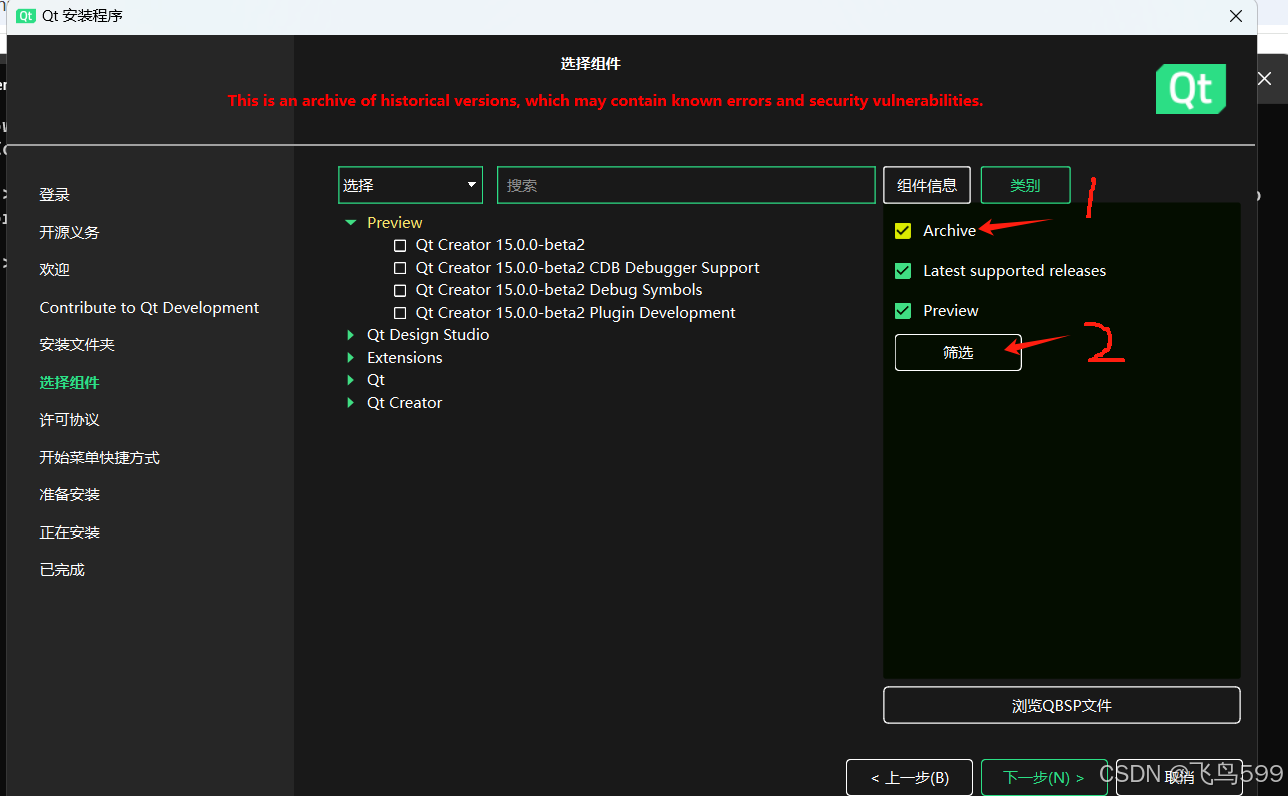Uncheck Latest supported releases
Viewport: 1288px width, 796px height.
903,271
